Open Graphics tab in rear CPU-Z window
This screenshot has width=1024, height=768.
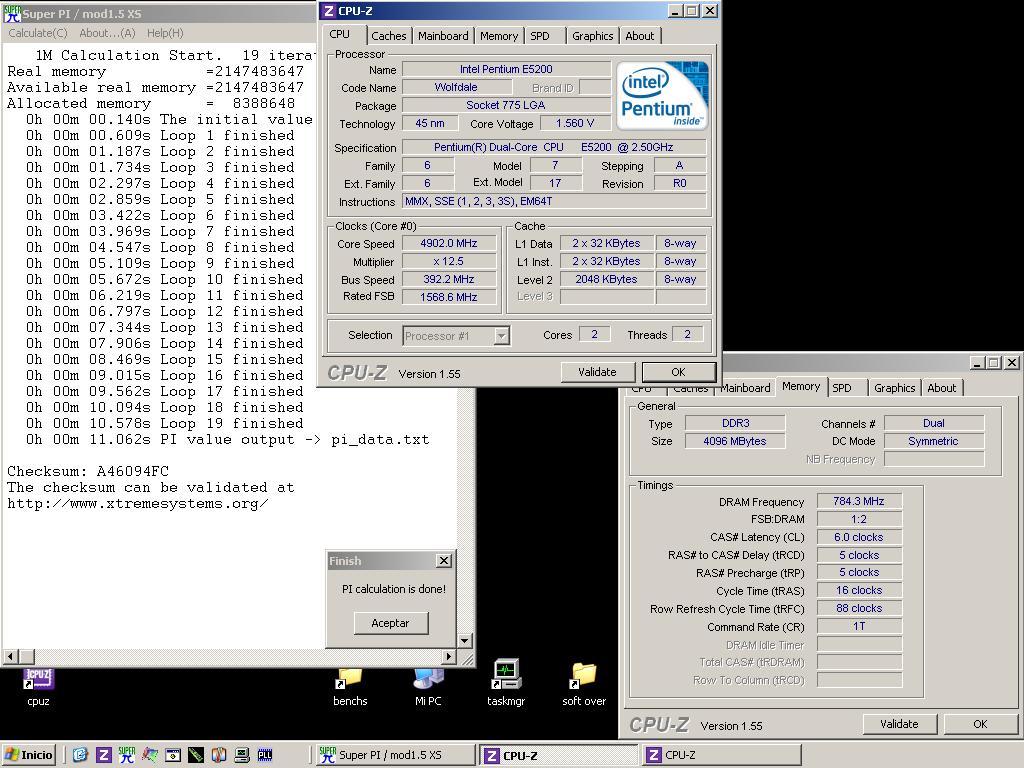coord(895,388)
